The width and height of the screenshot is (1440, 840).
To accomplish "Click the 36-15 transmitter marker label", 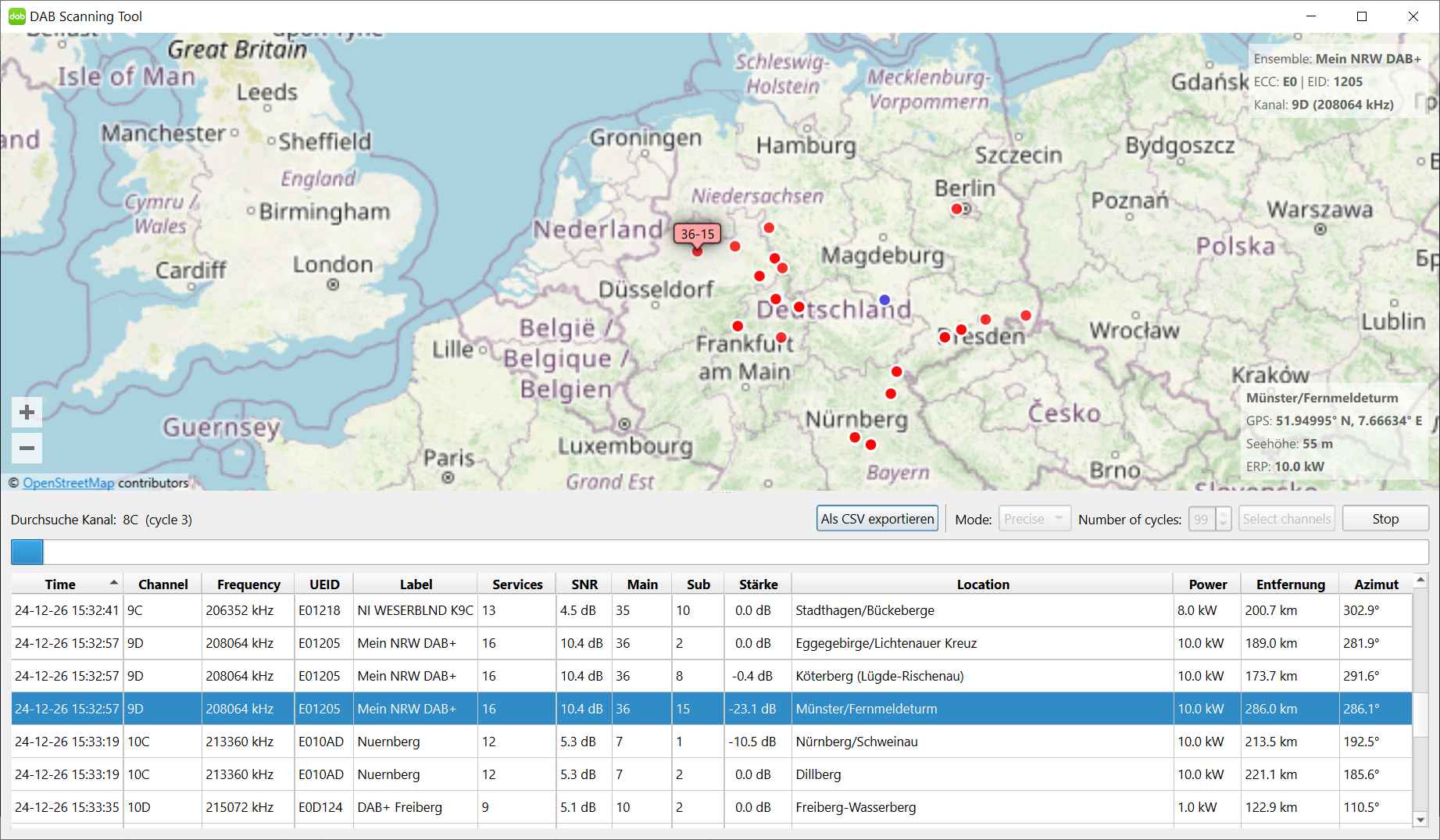I will tap(697, 234).
